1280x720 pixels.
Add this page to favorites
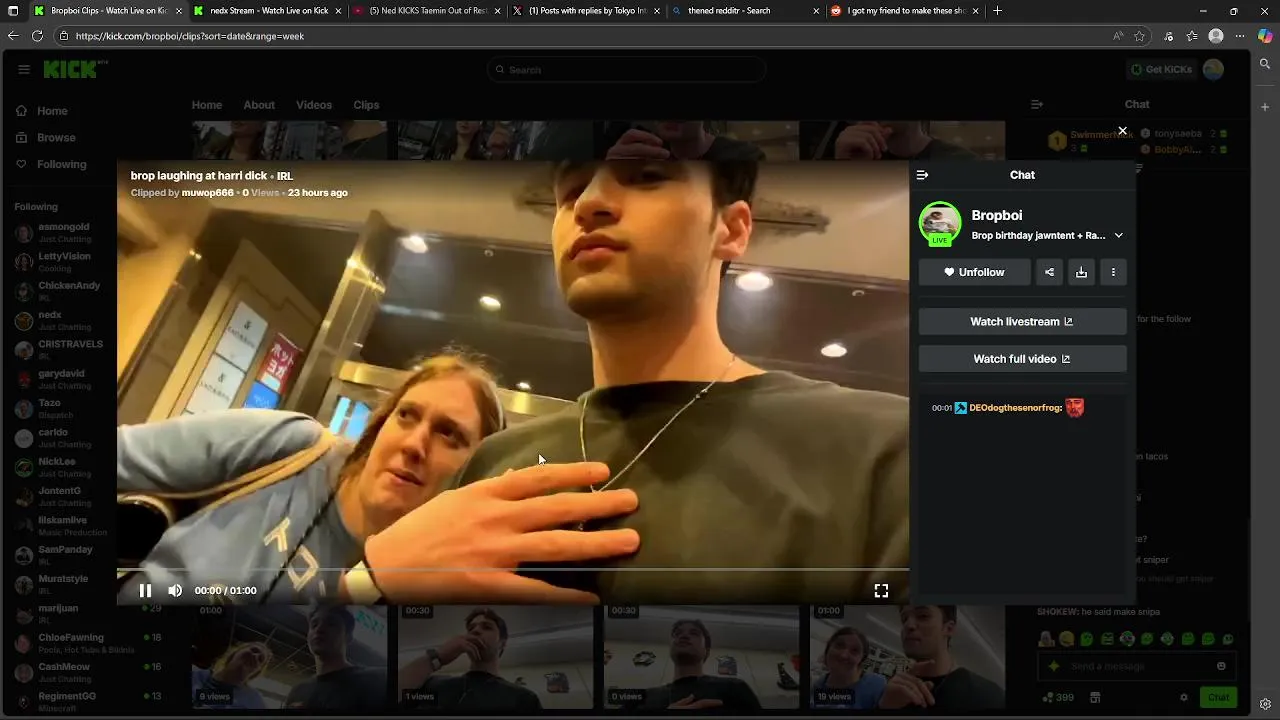[x=1139, y=36]
